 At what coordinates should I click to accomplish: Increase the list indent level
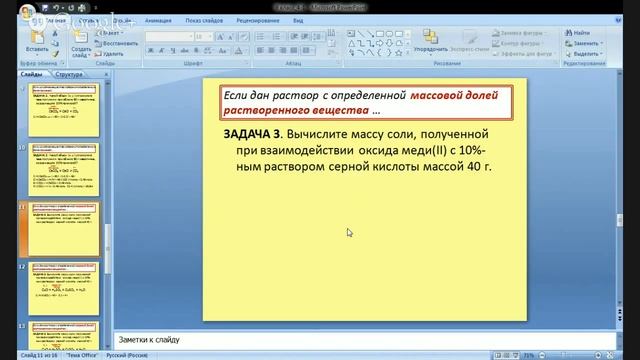pos(305,37)
